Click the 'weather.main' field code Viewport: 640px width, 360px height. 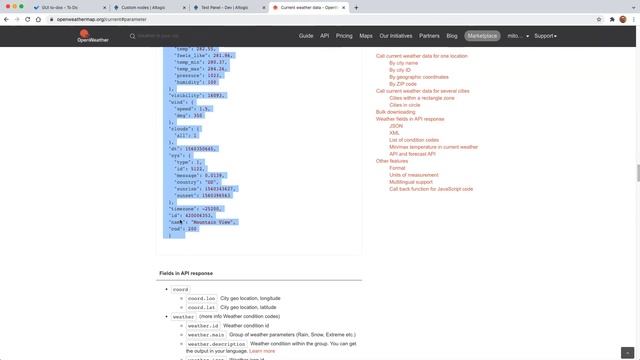206,335
